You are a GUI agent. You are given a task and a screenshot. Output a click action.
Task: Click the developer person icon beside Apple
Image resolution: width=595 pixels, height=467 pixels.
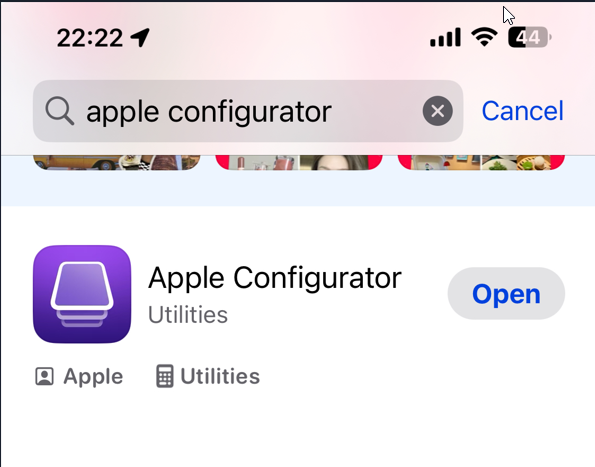coord(44,376)
